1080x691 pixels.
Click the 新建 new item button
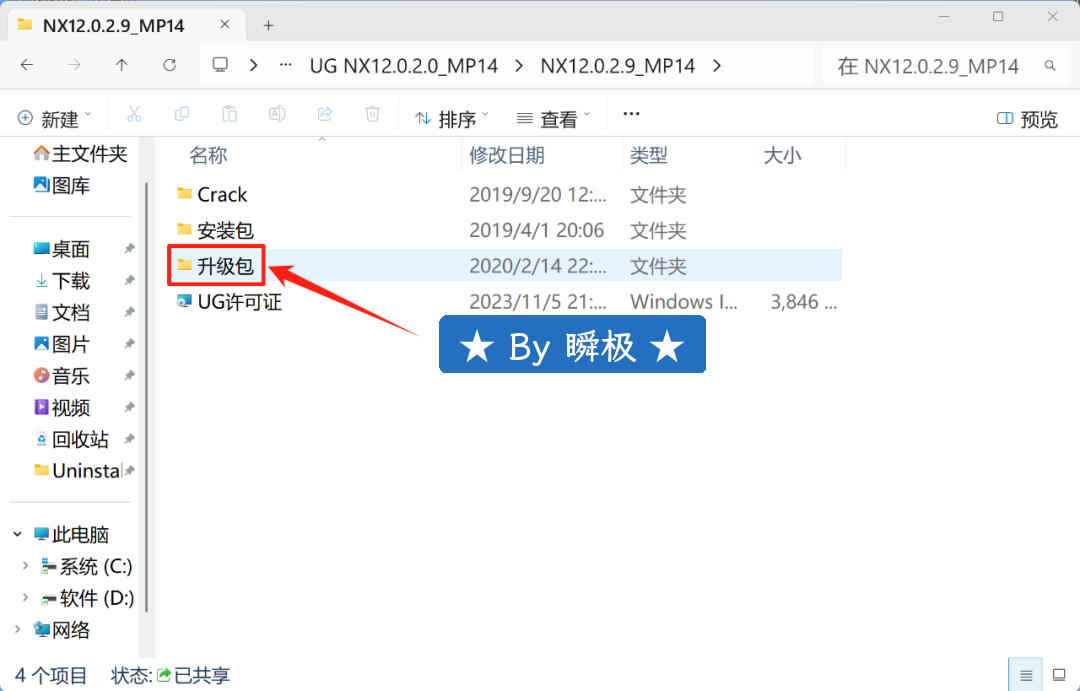coord(55,119)
